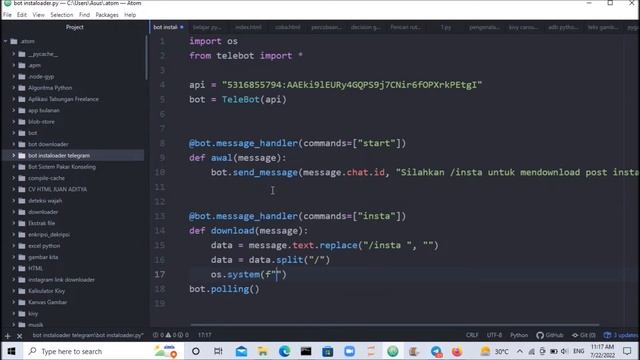Change UTF-8 file encoding

494,335
